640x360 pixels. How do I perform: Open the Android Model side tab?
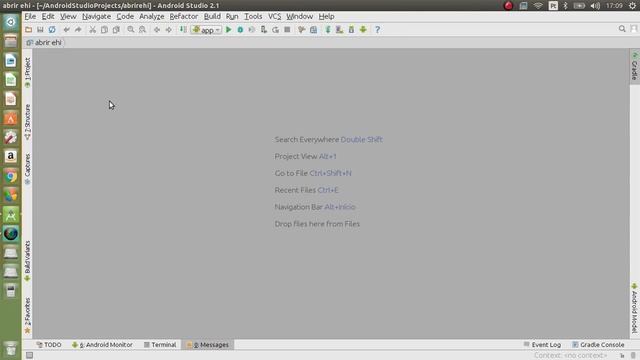point(634,308)
